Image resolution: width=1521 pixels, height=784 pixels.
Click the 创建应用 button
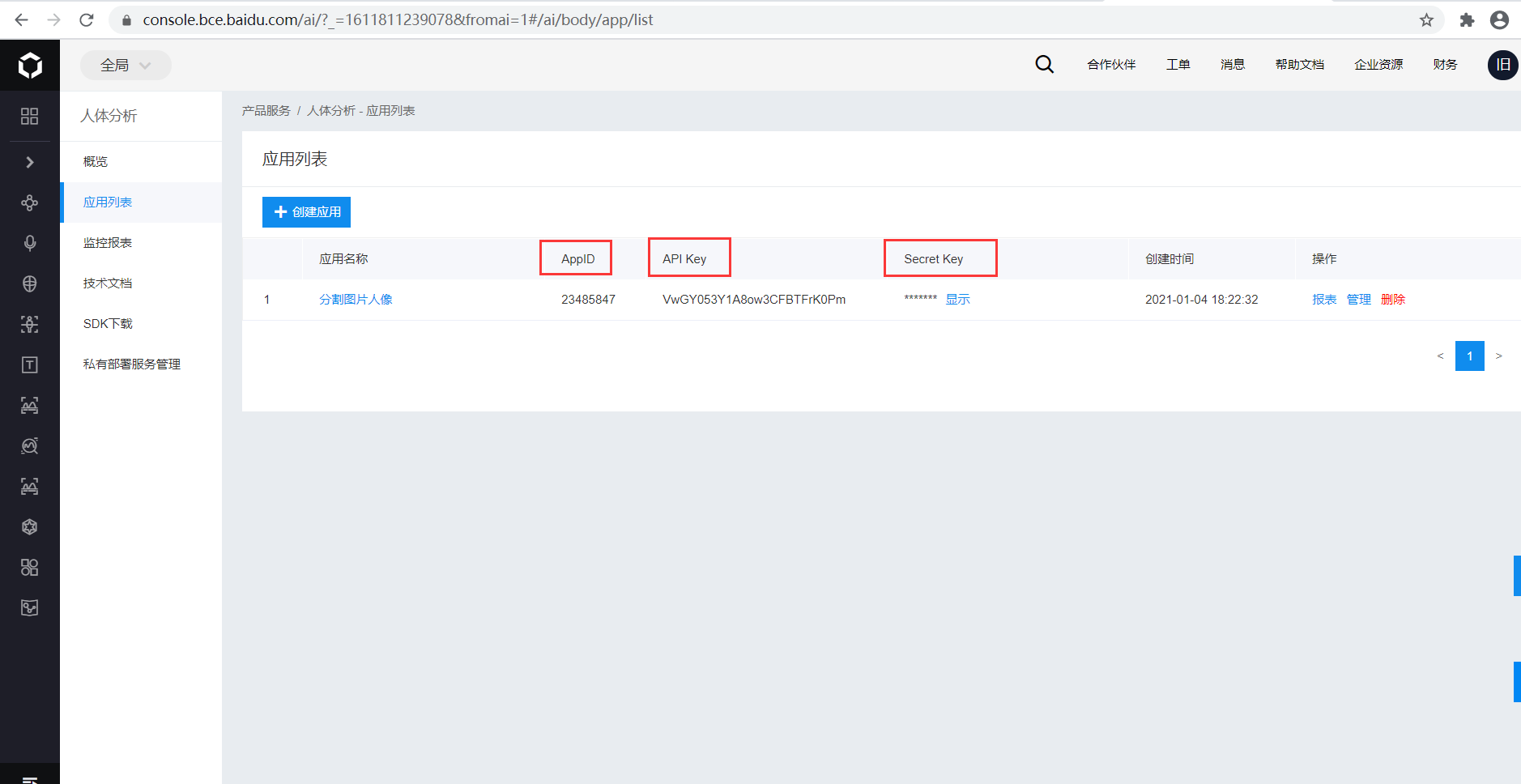(x=306, y=212)
